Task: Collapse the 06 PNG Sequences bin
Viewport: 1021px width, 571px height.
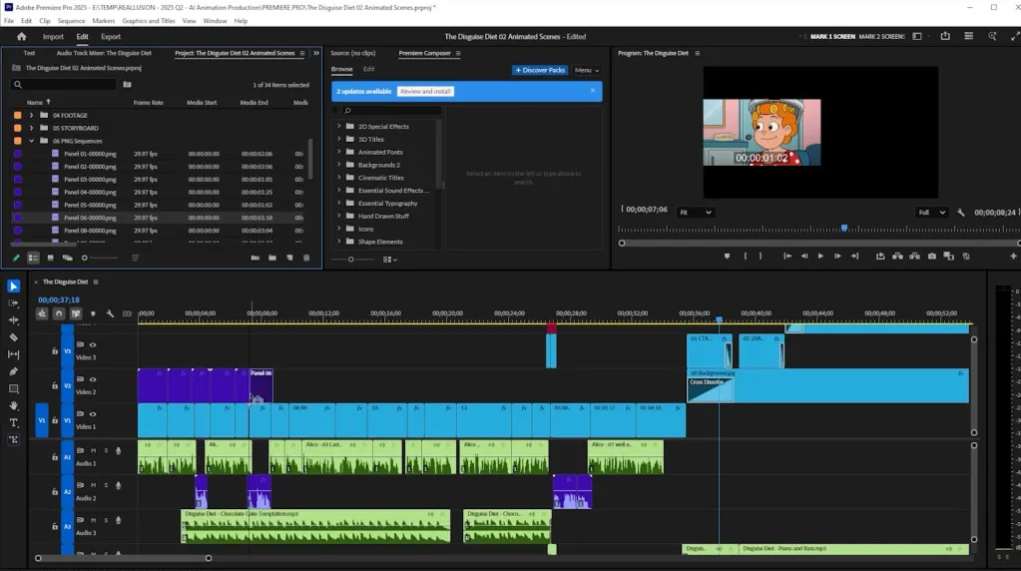Action: (31, 141)
